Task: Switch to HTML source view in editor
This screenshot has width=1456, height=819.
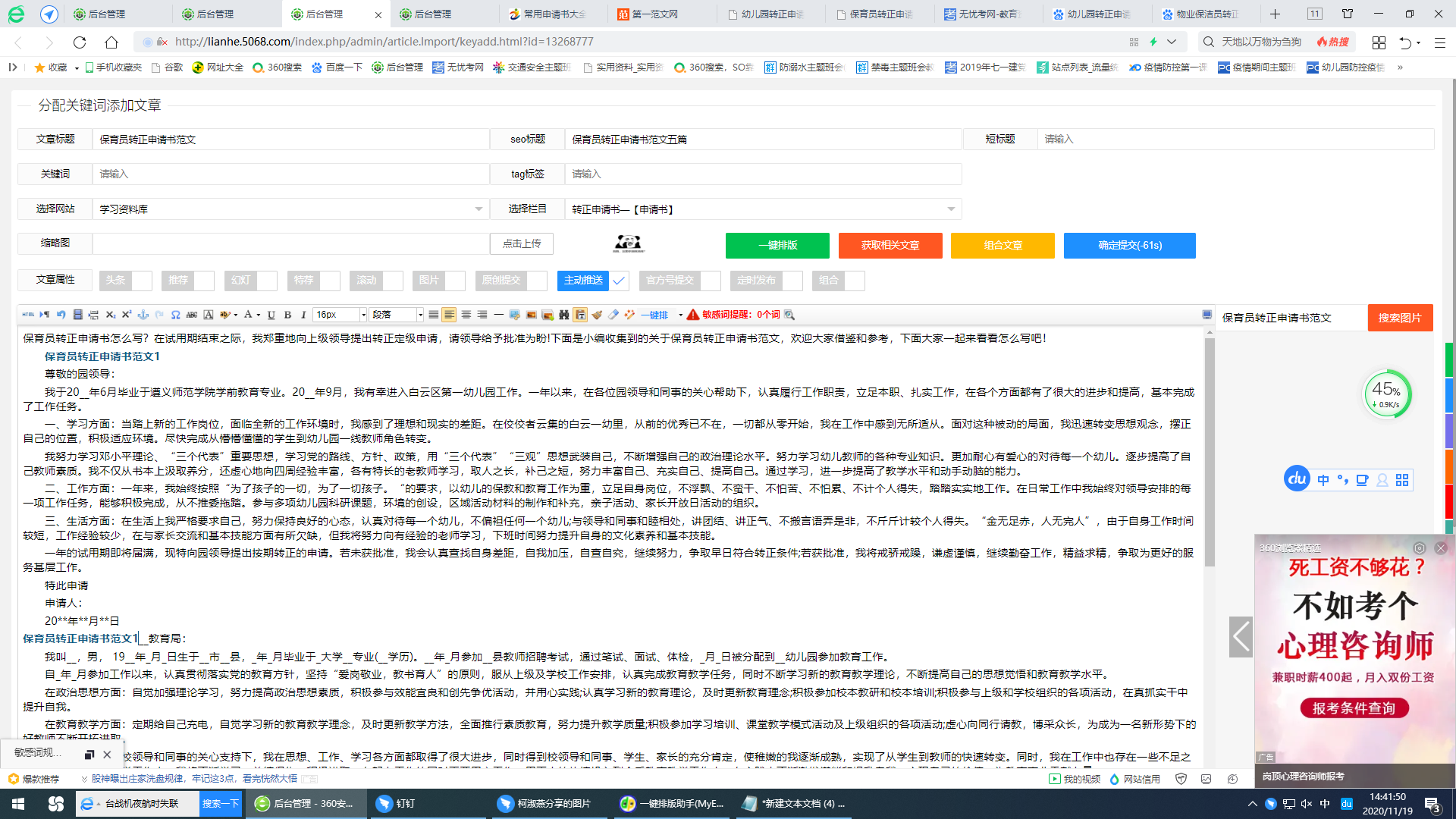Action: (28, 315)
